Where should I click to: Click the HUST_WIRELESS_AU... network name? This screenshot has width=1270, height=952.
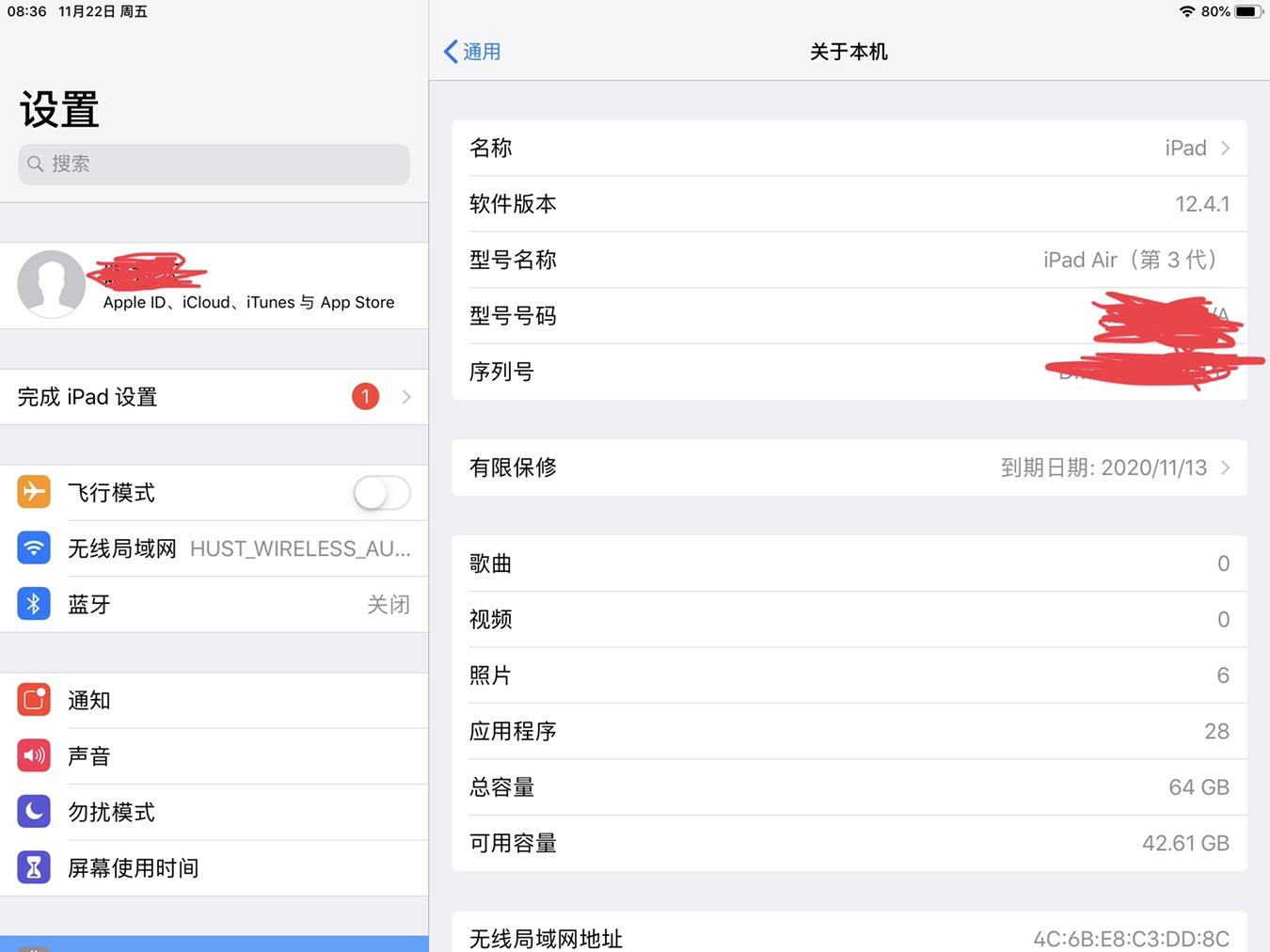300,548
